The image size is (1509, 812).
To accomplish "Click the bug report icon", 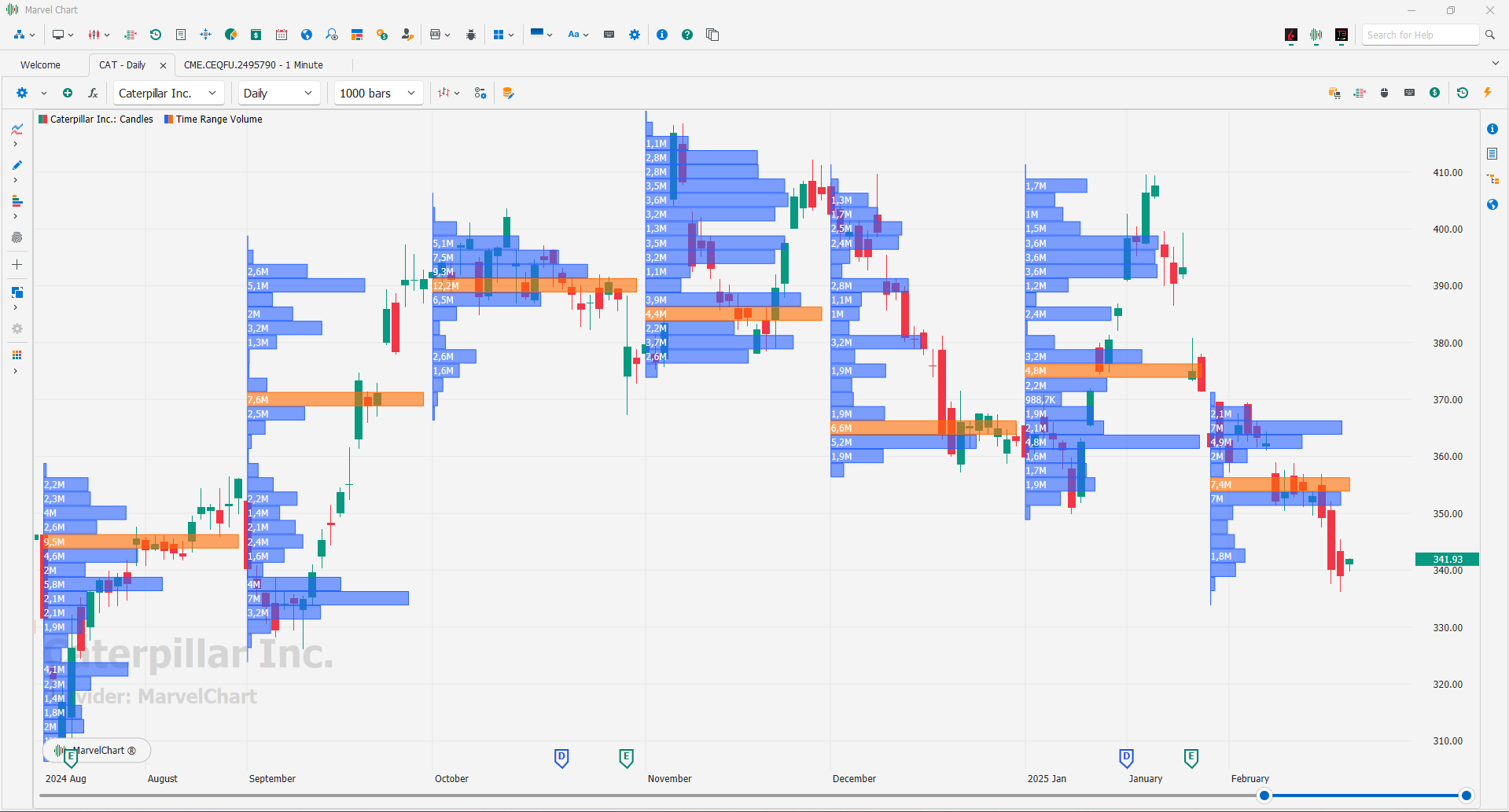I will [x=471, y=35].
